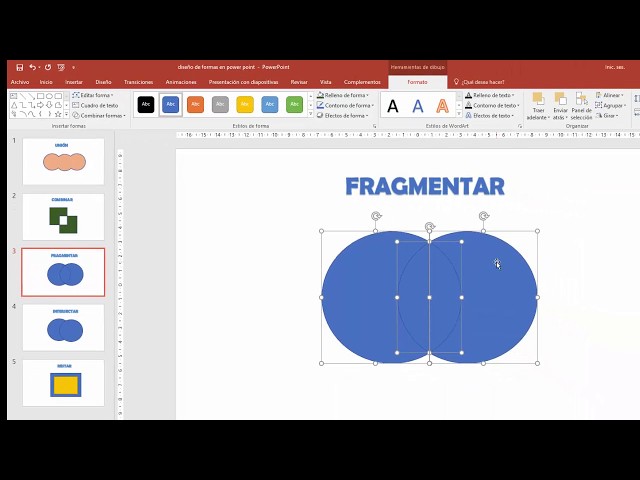The width and height of the screenshot is (640, 480).
Task: Apply the yellow shape style swatch
Action: 245,104
